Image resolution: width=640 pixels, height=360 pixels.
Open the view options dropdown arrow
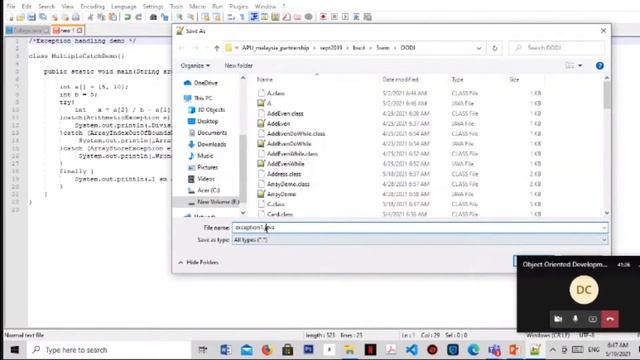point(580,66)
